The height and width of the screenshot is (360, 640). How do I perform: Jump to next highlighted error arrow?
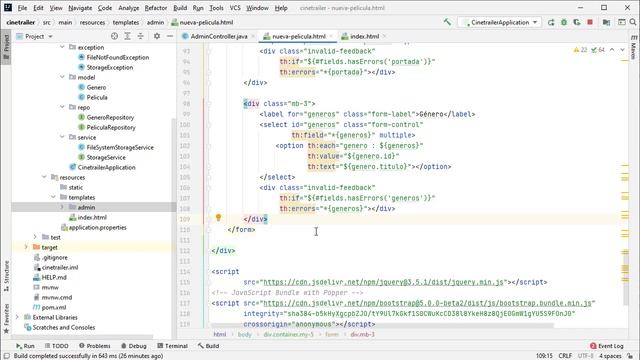pos(622,50)
